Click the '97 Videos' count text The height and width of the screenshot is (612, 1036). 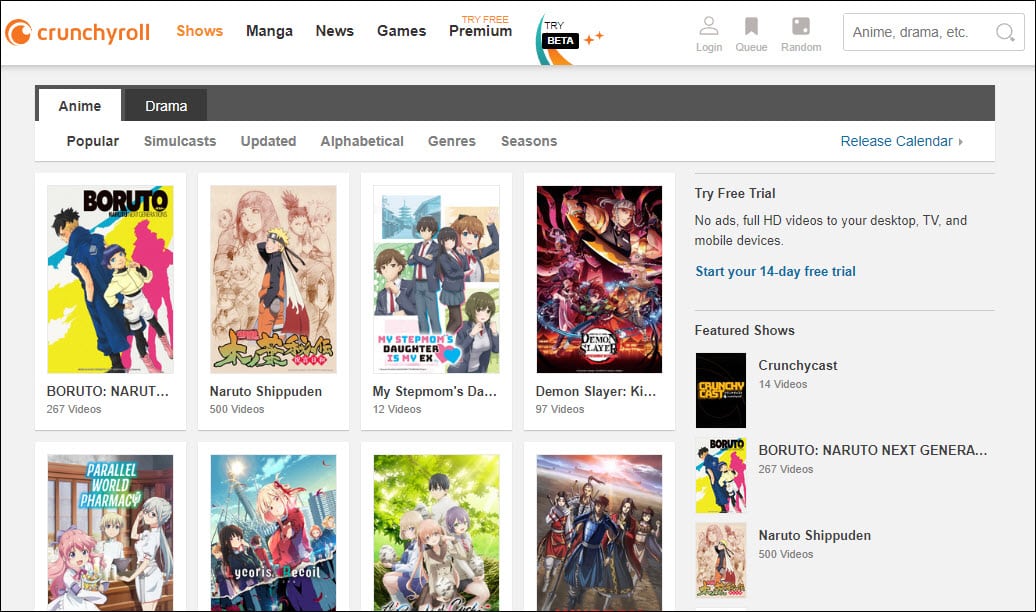click(x=560, y=409)
